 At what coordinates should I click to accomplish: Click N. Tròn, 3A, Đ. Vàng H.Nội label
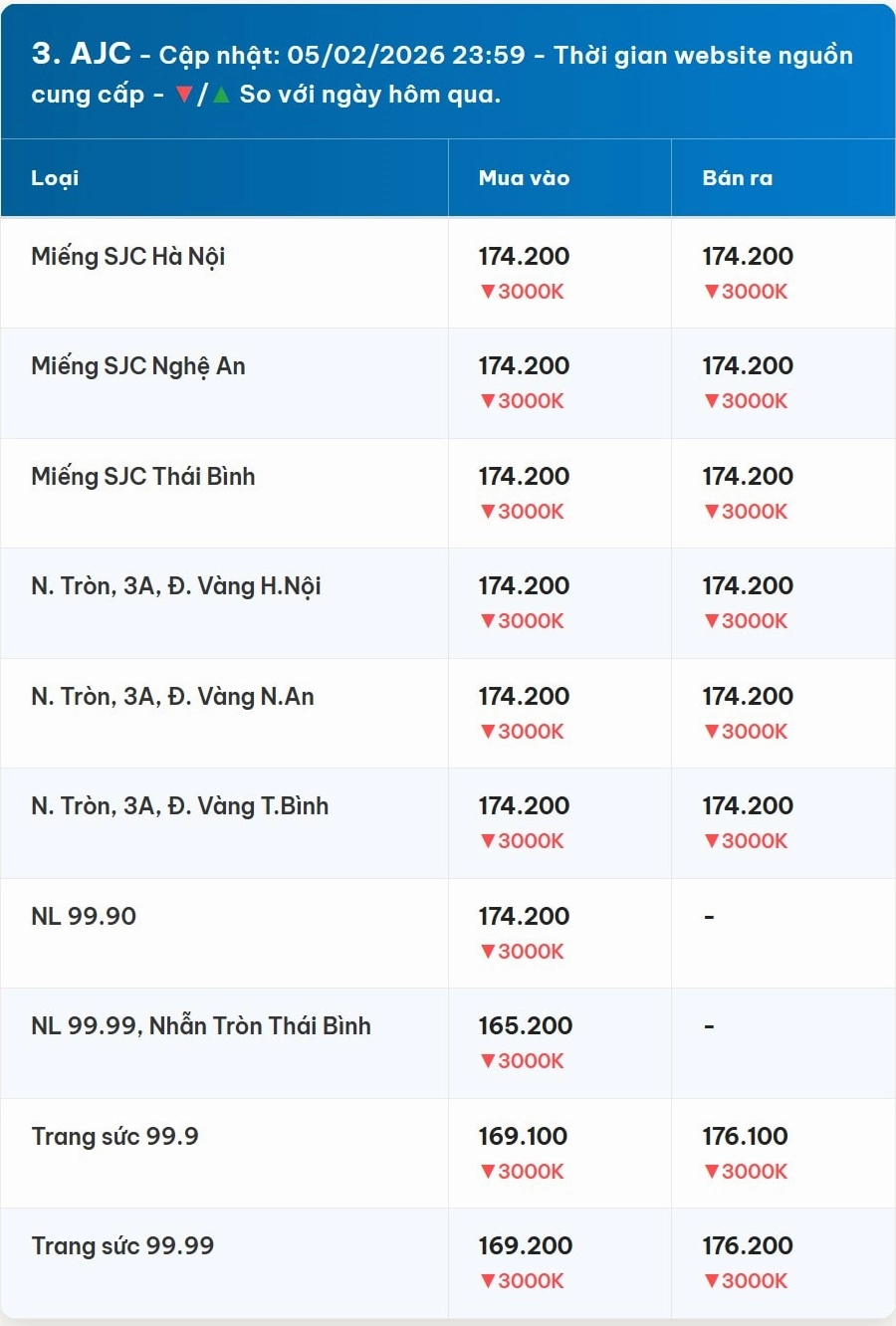(x=176, y=586)
